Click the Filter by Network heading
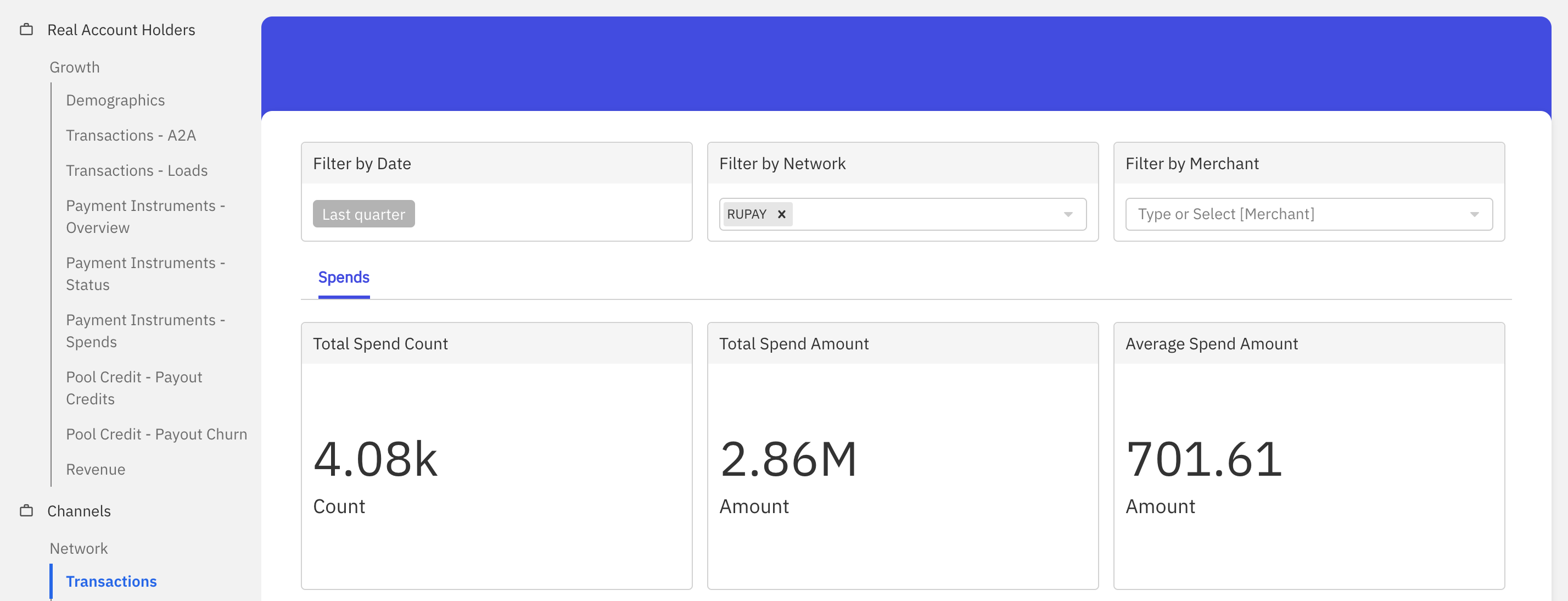This screenshot has width=1568, height=601. [x=782, y=164]
